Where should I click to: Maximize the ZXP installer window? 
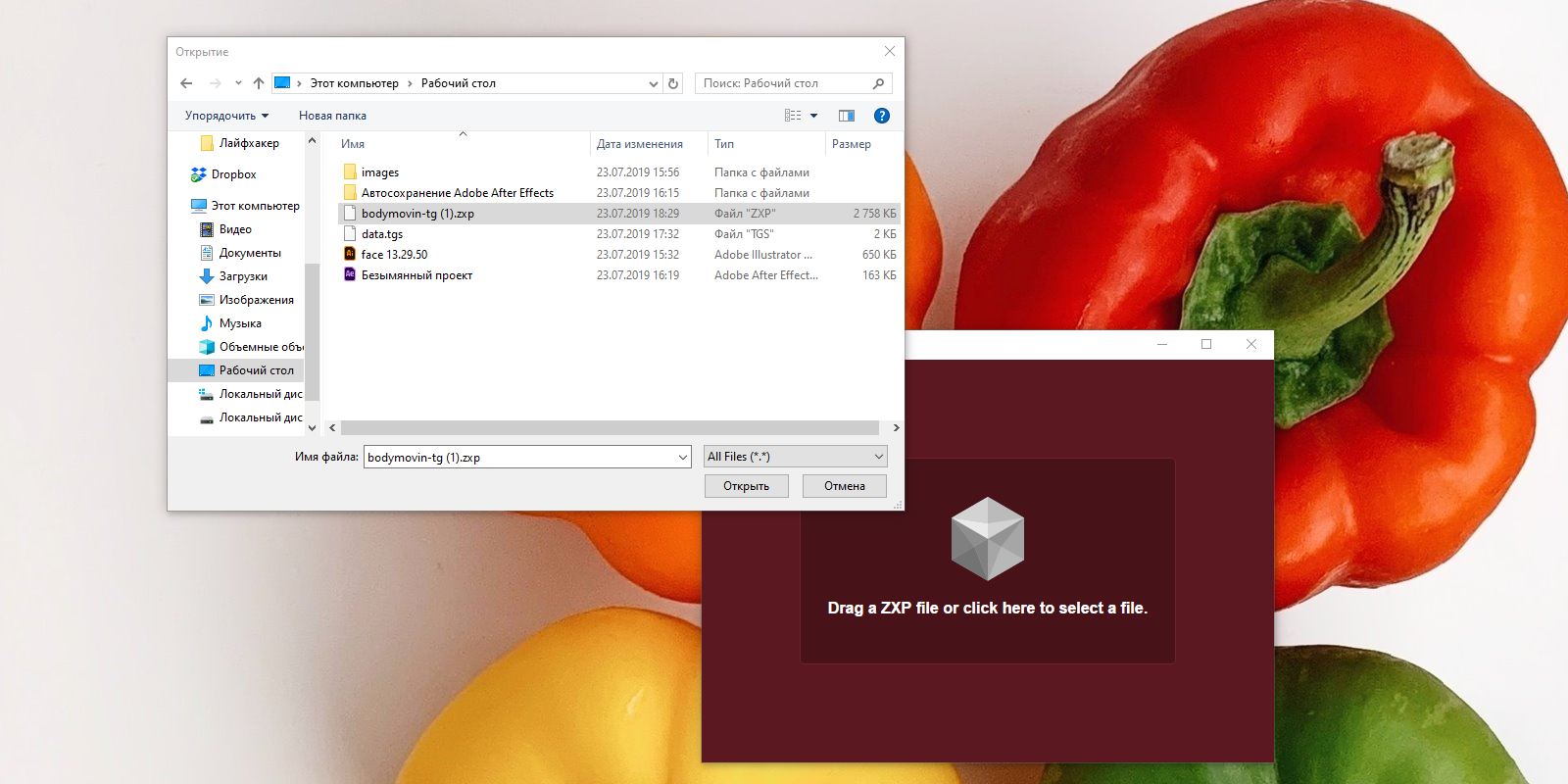tap(1206, 344)
